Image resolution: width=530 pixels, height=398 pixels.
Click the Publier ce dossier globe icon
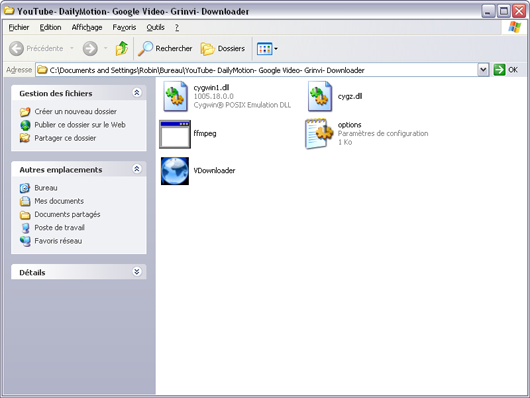tap(25, 125)
